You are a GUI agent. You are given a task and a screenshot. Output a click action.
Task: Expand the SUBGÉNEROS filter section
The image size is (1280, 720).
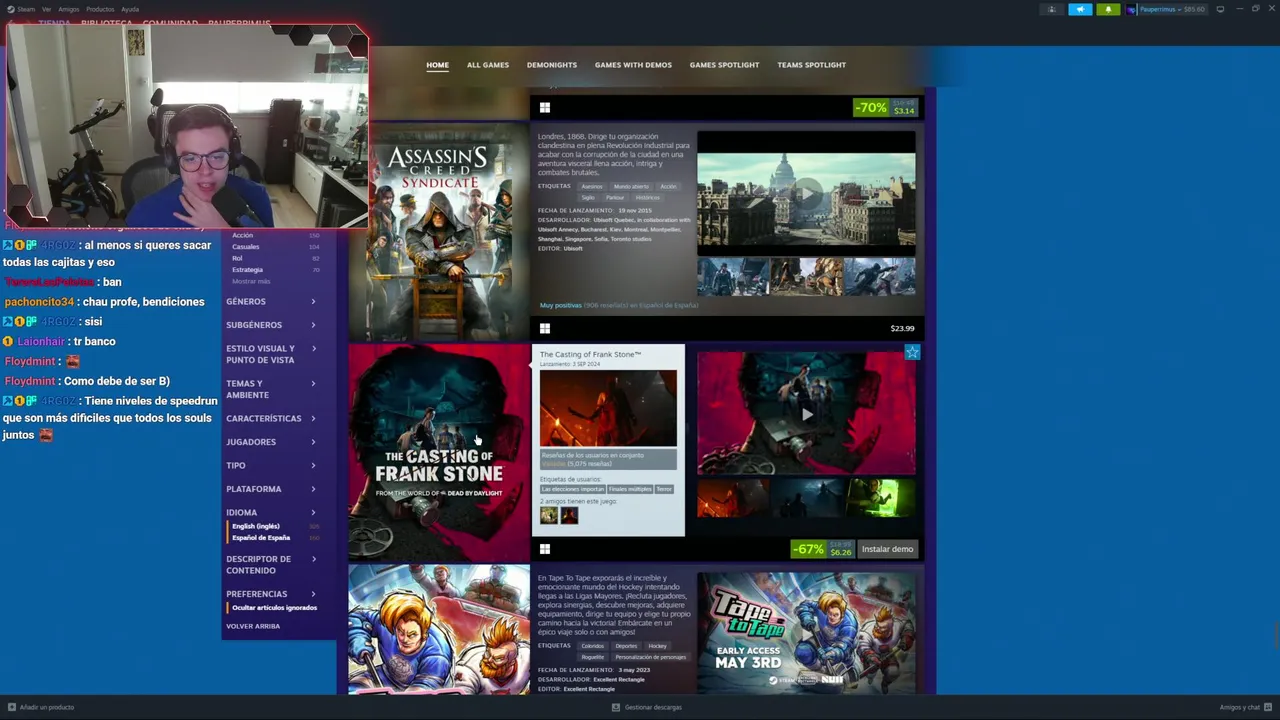click(x=271, y=325)
